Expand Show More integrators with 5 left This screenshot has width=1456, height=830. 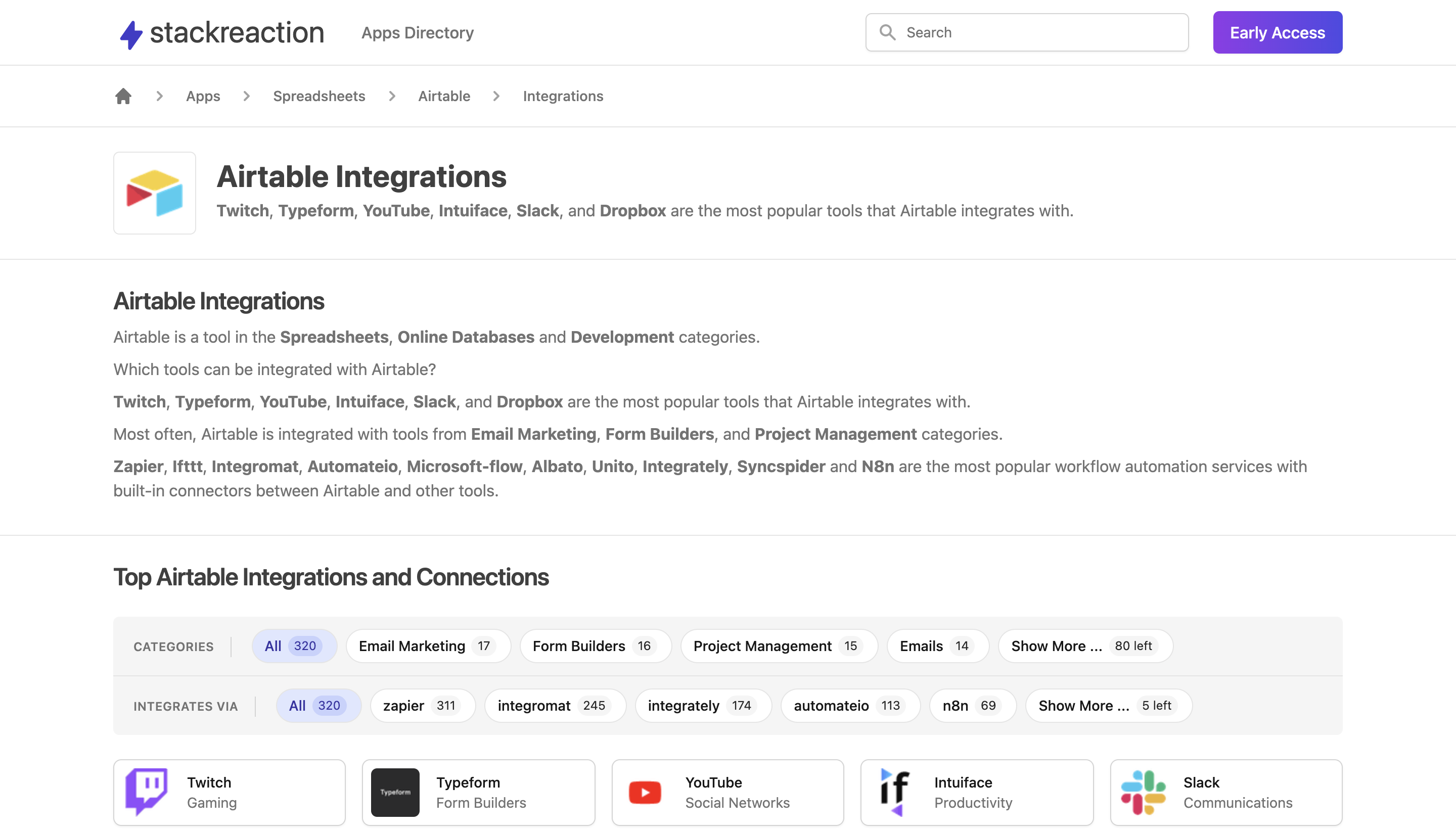click(x=1108, y=706)
